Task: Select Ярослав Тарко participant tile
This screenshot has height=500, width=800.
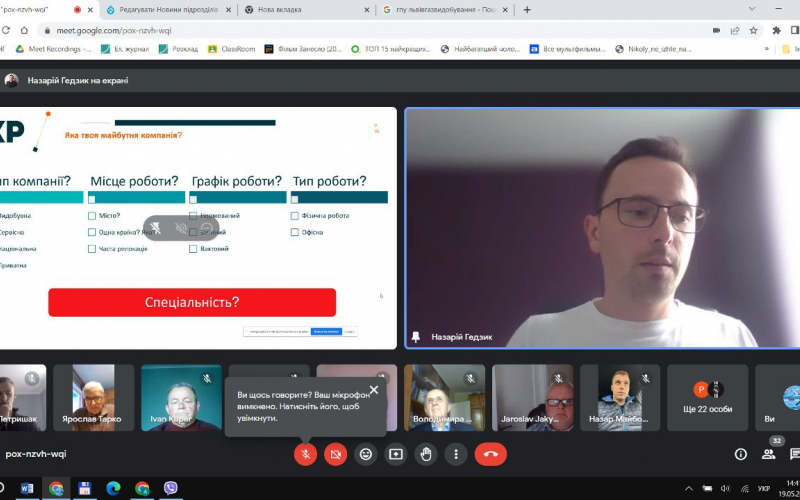Action: [x=93, y=397]
